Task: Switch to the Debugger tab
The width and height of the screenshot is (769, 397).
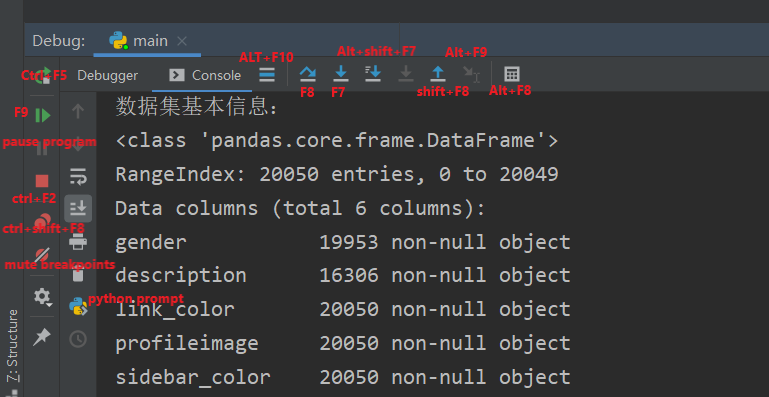Action: pos(107,76)
